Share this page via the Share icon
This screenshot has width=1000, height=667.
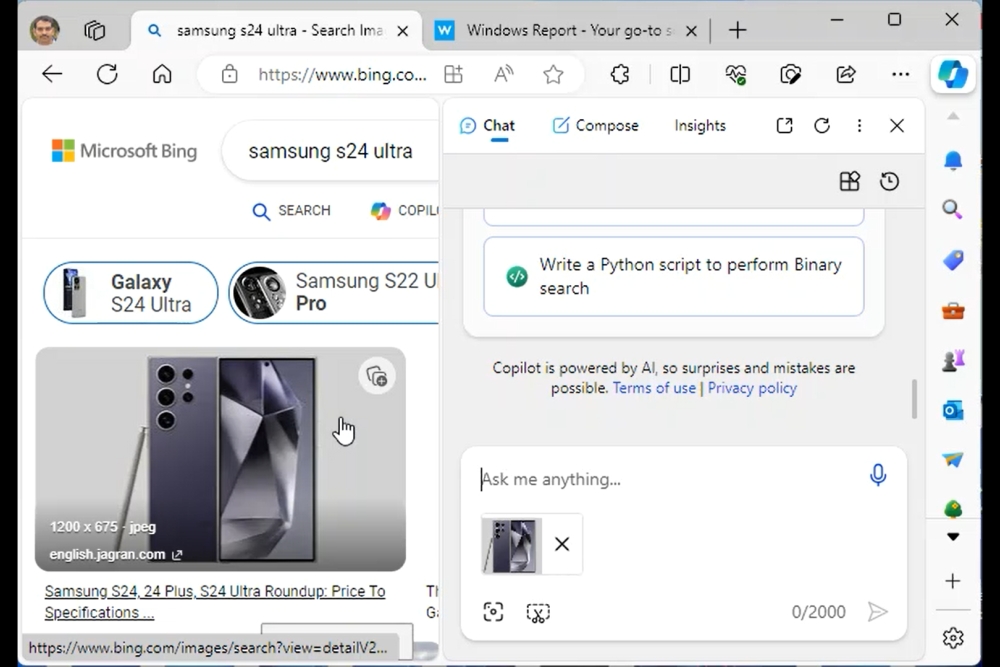click(846, 75)
